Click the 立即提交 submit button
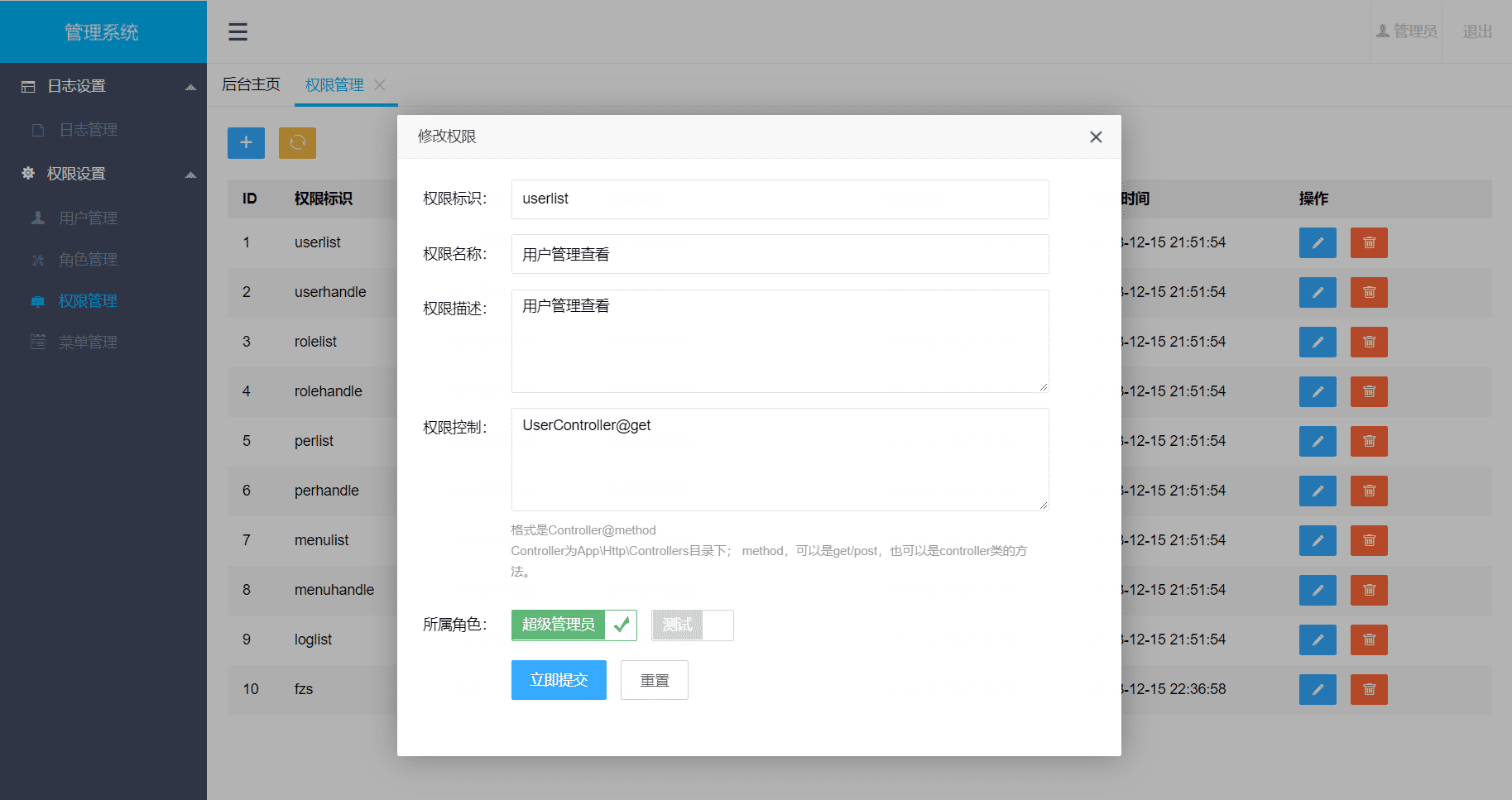Image resolution: width=1512 pixels, height=800 pixels. (559, 680)
